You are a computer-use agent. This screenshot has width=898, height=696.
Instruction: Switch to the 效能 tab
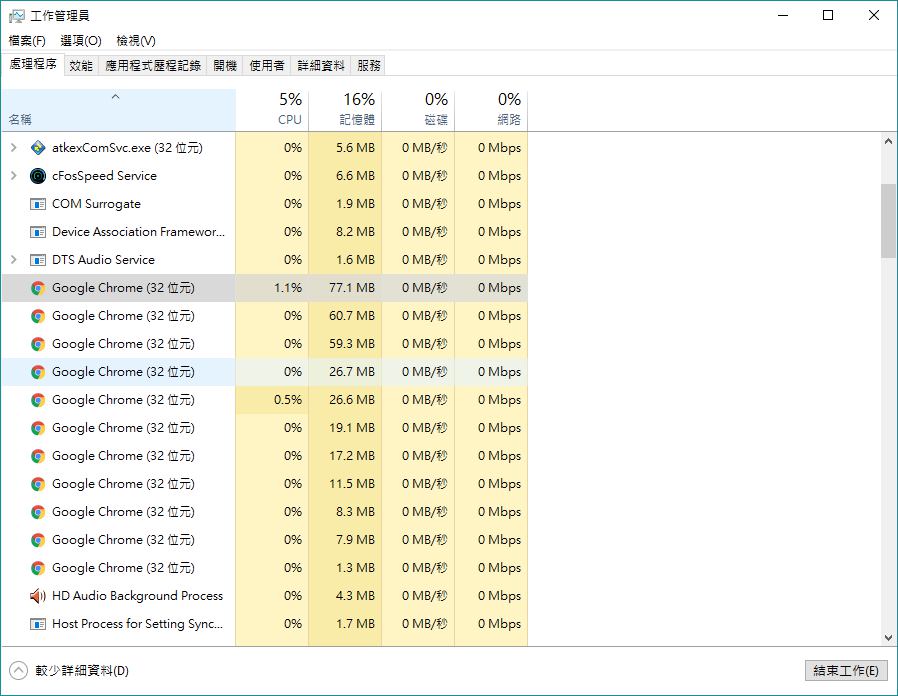[81, 66]
